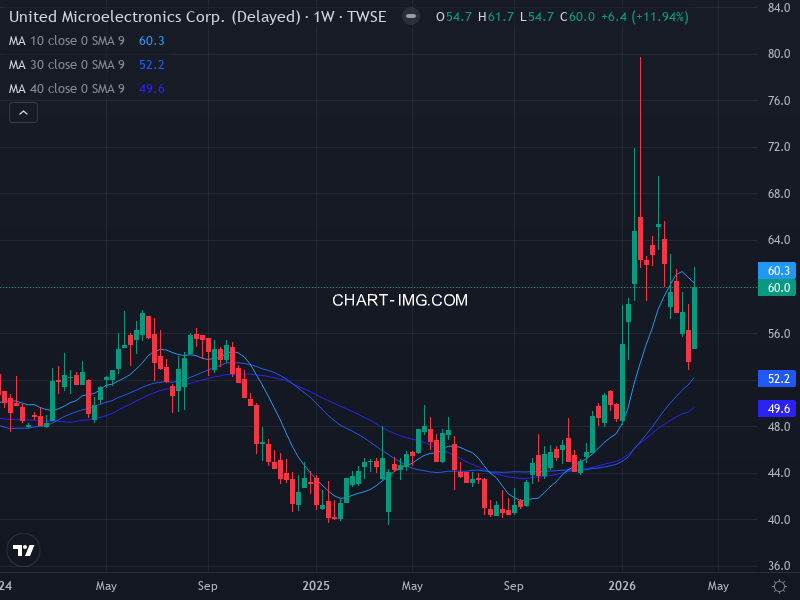Select the MA 10 close indicator legend

coord(66,41)
